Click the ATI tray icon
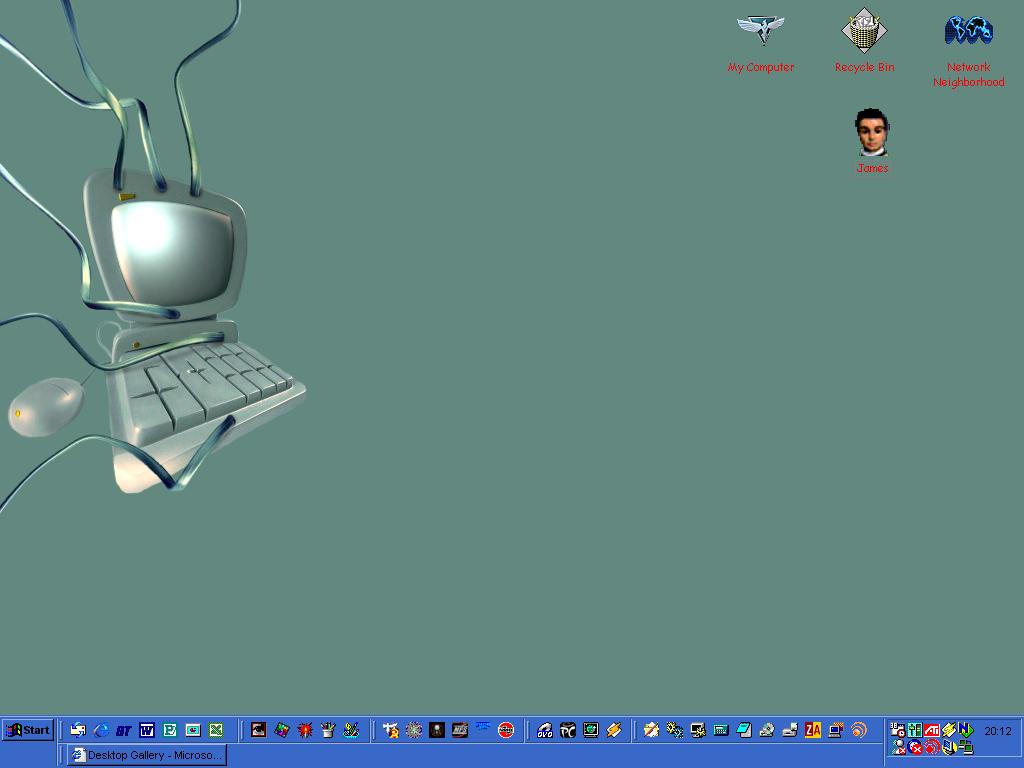This screenshot has height=768, width=1024. point(931,730)
